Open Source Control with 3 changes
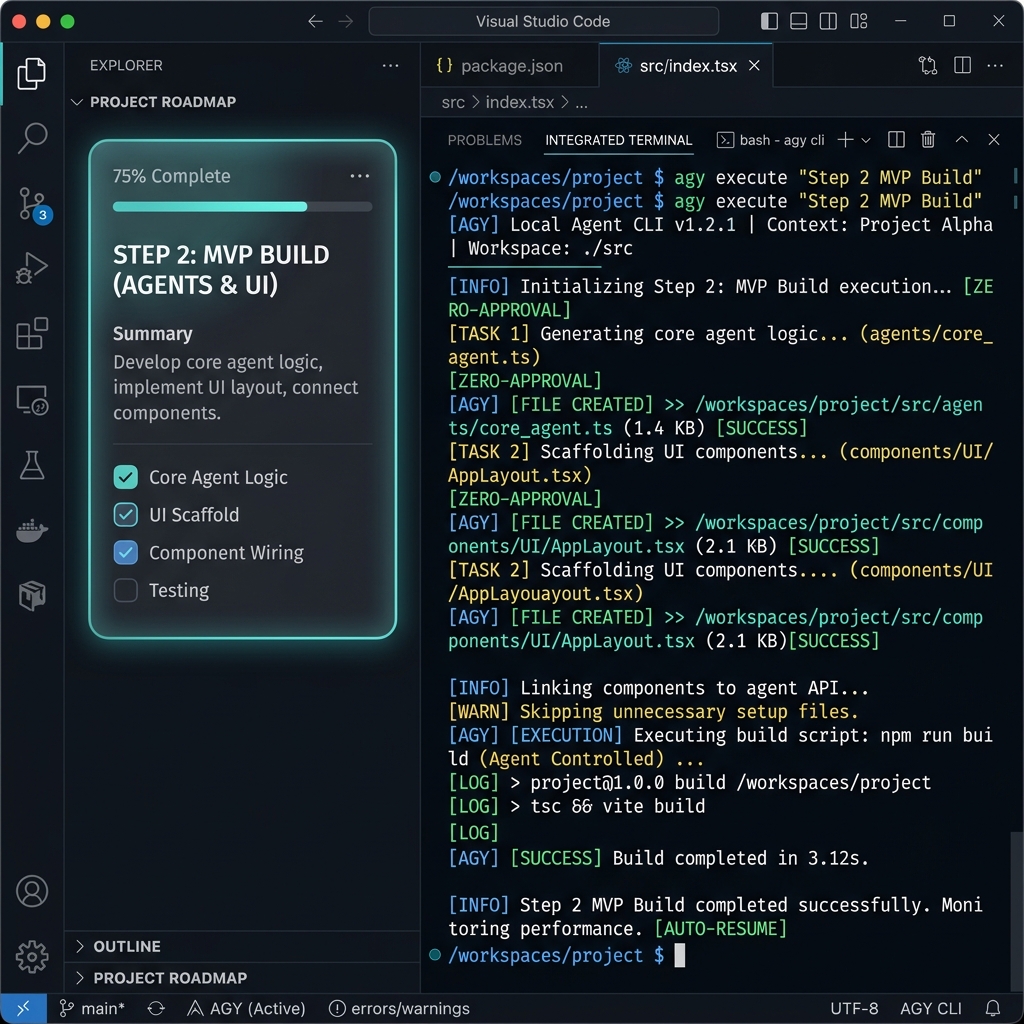 point(33,204)
